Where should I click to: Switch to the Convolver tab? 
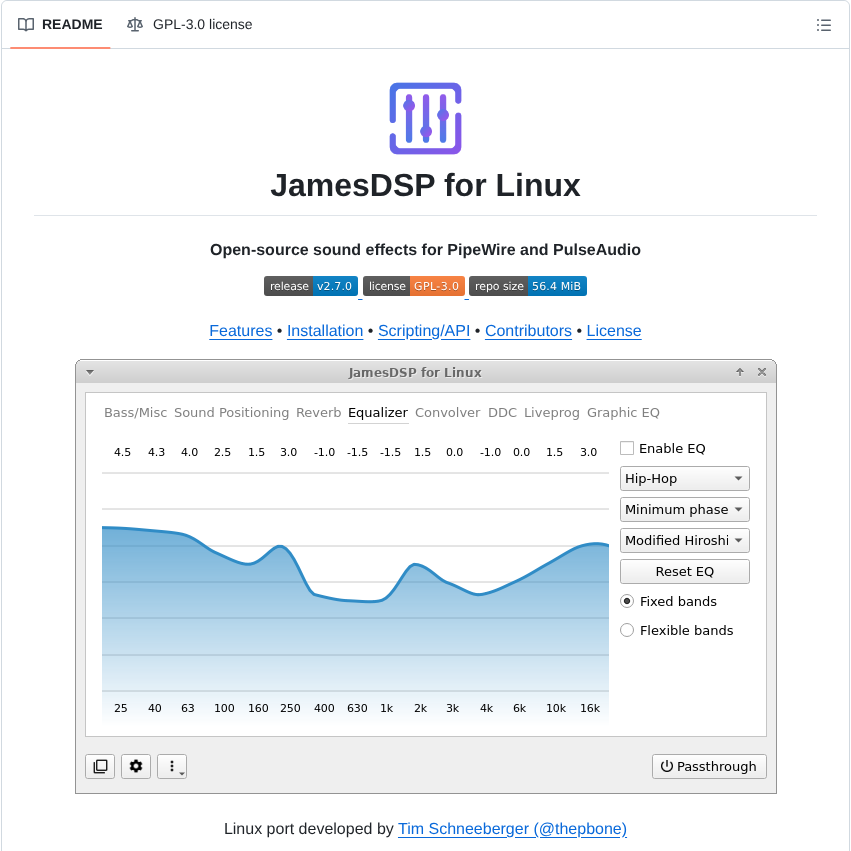coord(447,412)
